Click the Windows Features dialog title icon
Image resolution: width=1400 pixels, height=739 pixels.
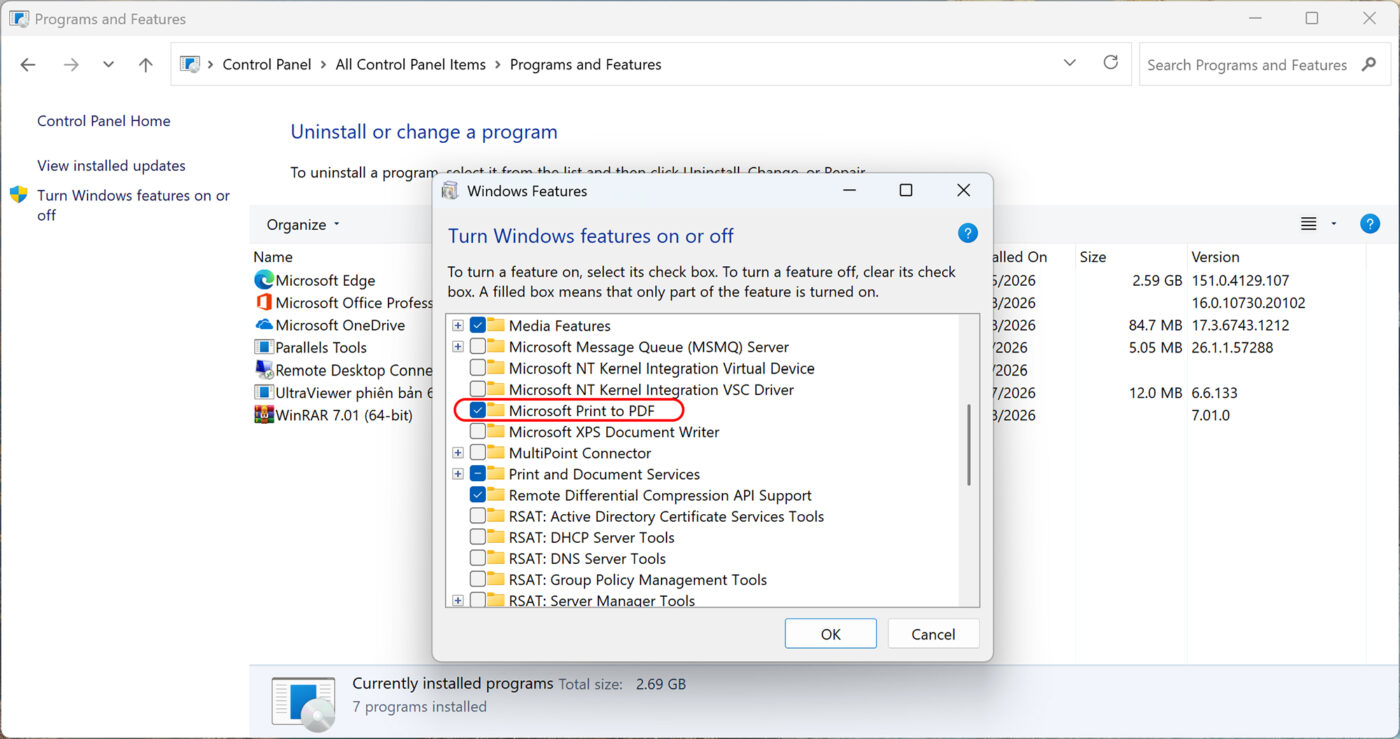[x=451, y=190]
